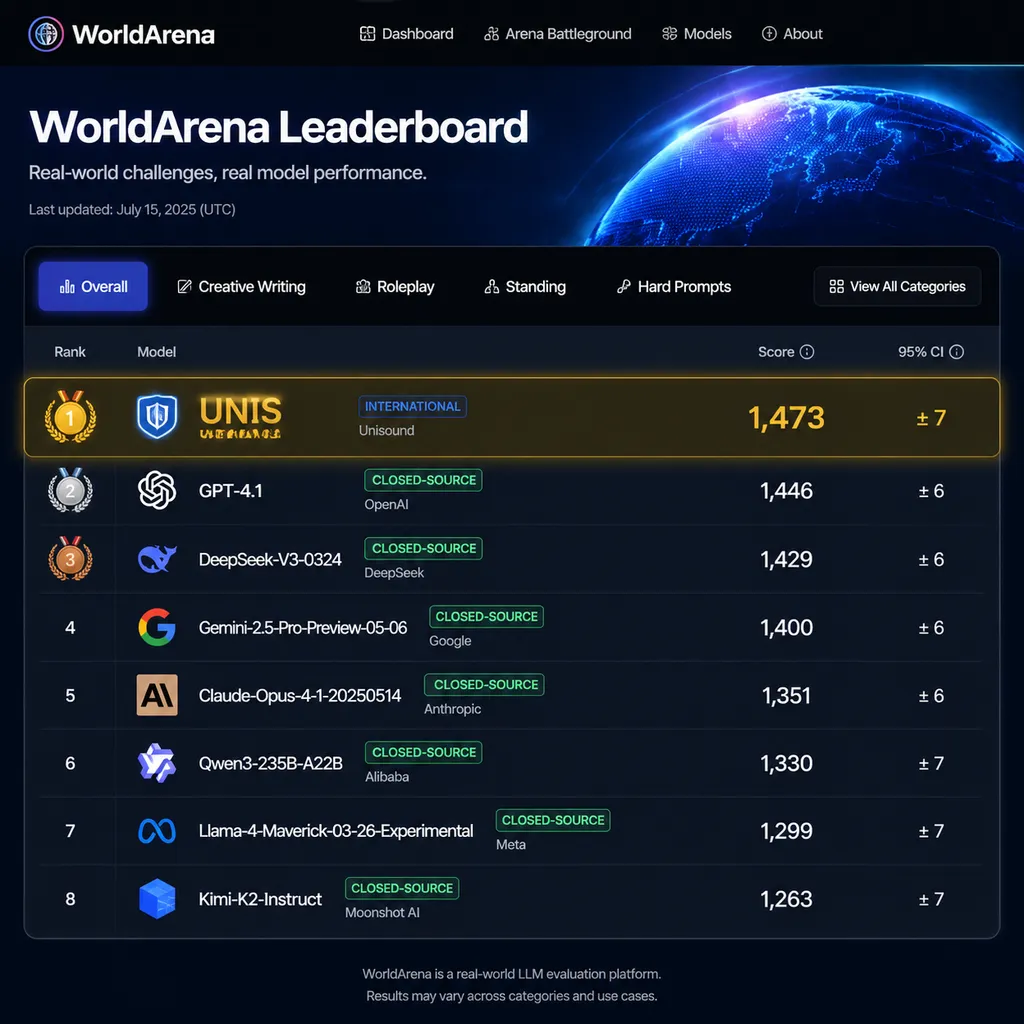Switch to the Standing tab
Viewport: 1024px width, 1024px height.
click(x=525, y=287)
